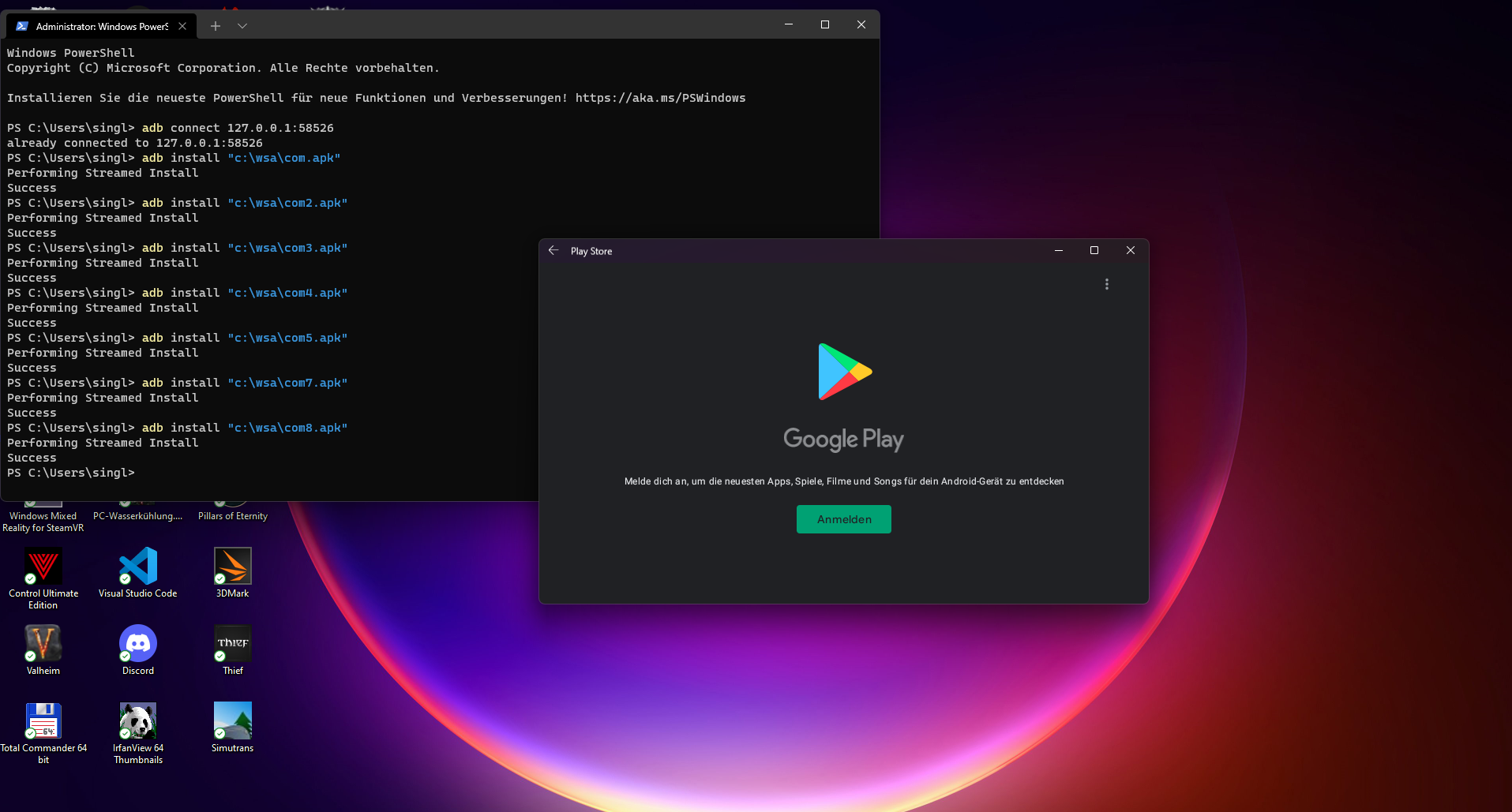Select the Pillars of Eternity label
The width and height of the screenshot is (1512, 812).
click(233, 516)
